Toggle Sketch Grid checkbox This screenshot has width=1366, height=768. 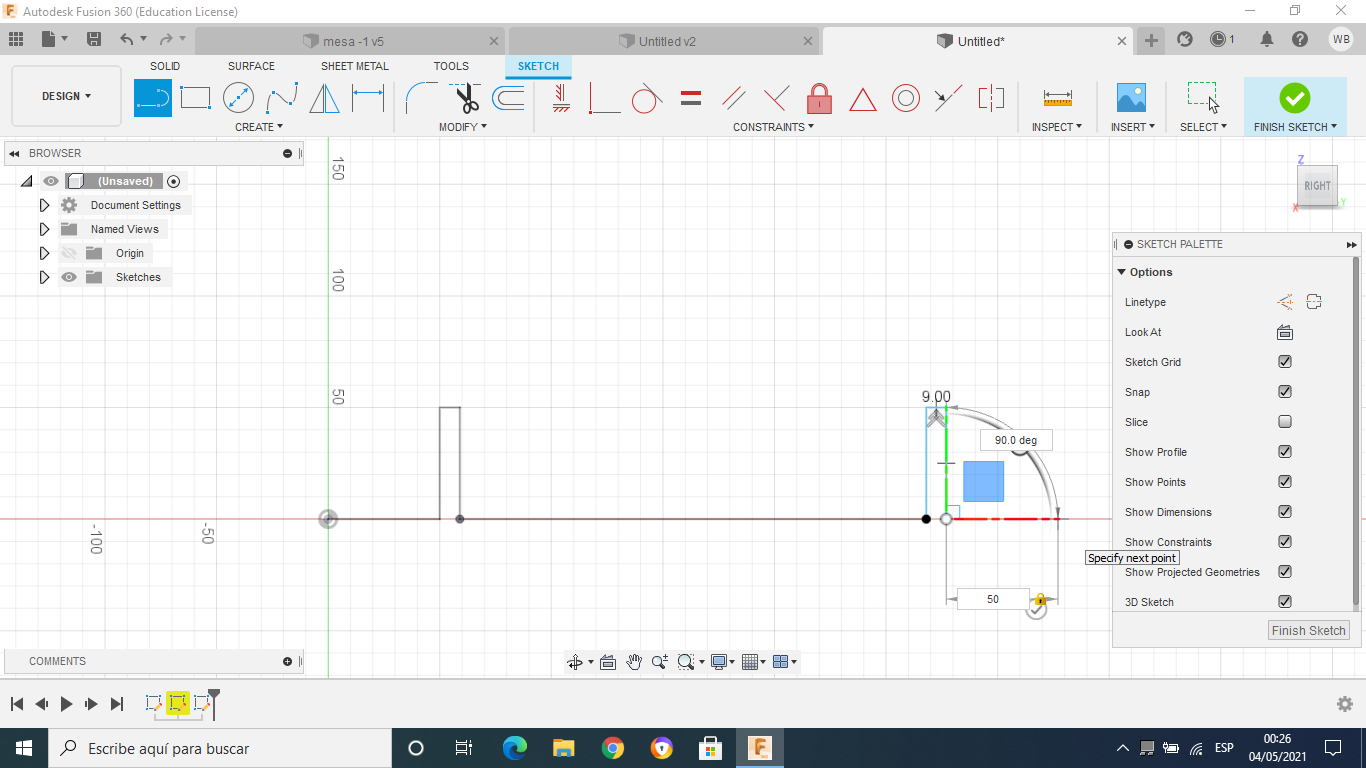pyautogui.click(x=1285, y=362)
